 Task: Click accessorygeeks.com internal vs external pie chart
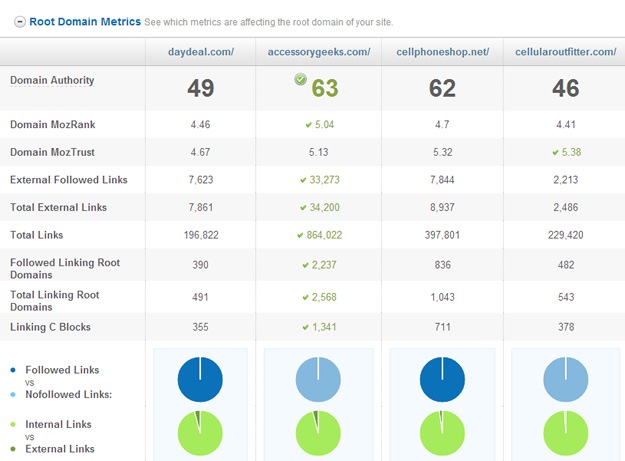coord(318,433)
